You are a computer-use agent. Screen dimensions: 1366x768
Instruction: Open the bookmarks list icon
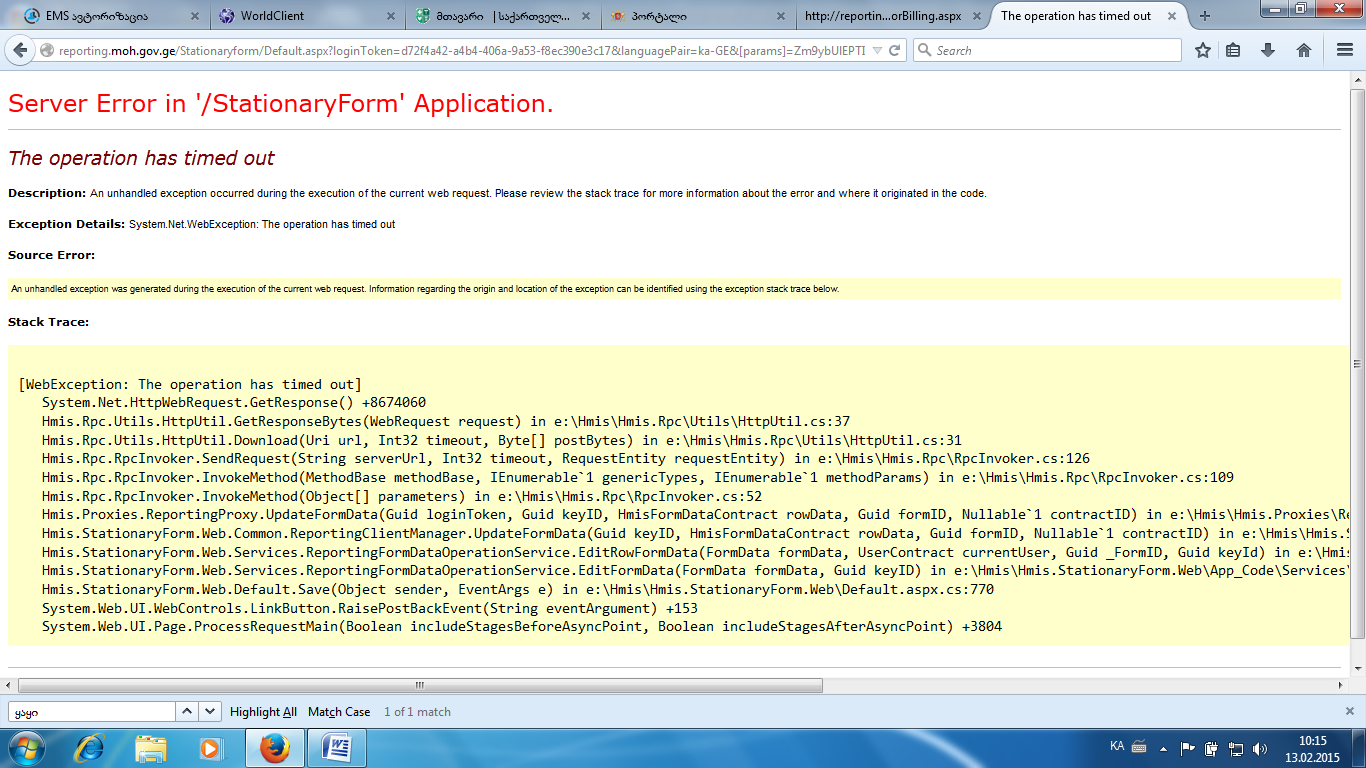[1234, 50]
